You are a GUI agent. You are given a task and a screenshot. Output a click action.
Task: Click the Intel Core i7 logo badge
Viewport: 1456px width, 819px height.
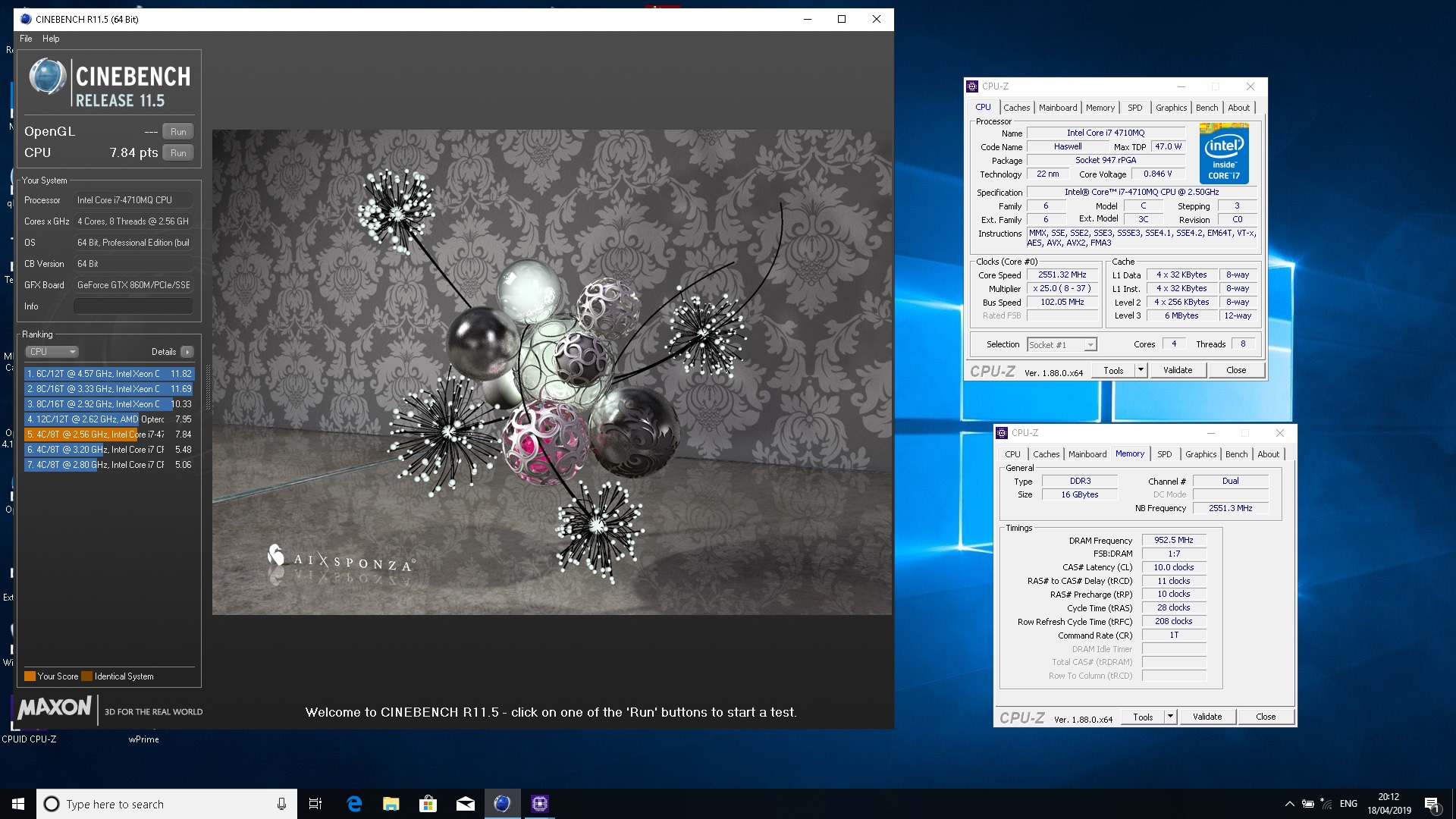point(1224,154)
